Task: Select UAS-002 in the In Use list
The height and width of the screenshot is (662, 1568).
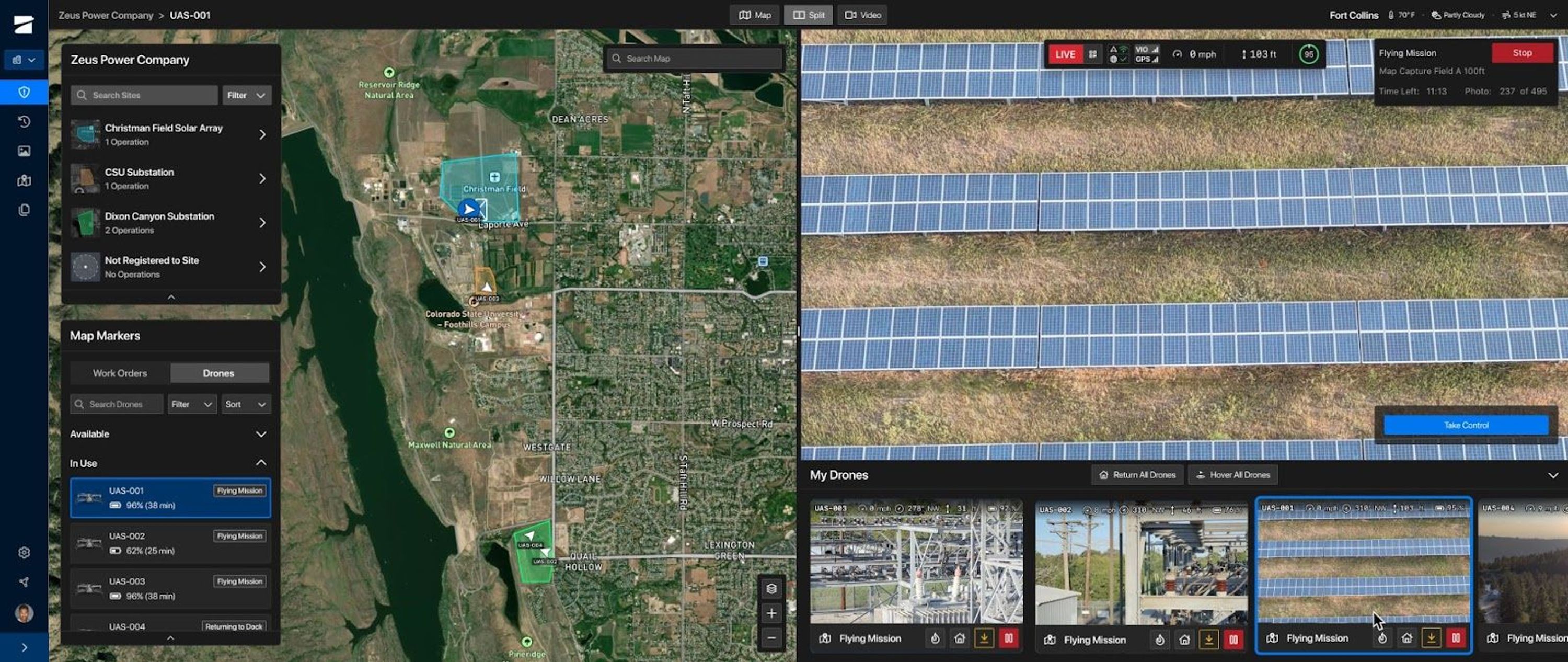Action: (170, 543)
